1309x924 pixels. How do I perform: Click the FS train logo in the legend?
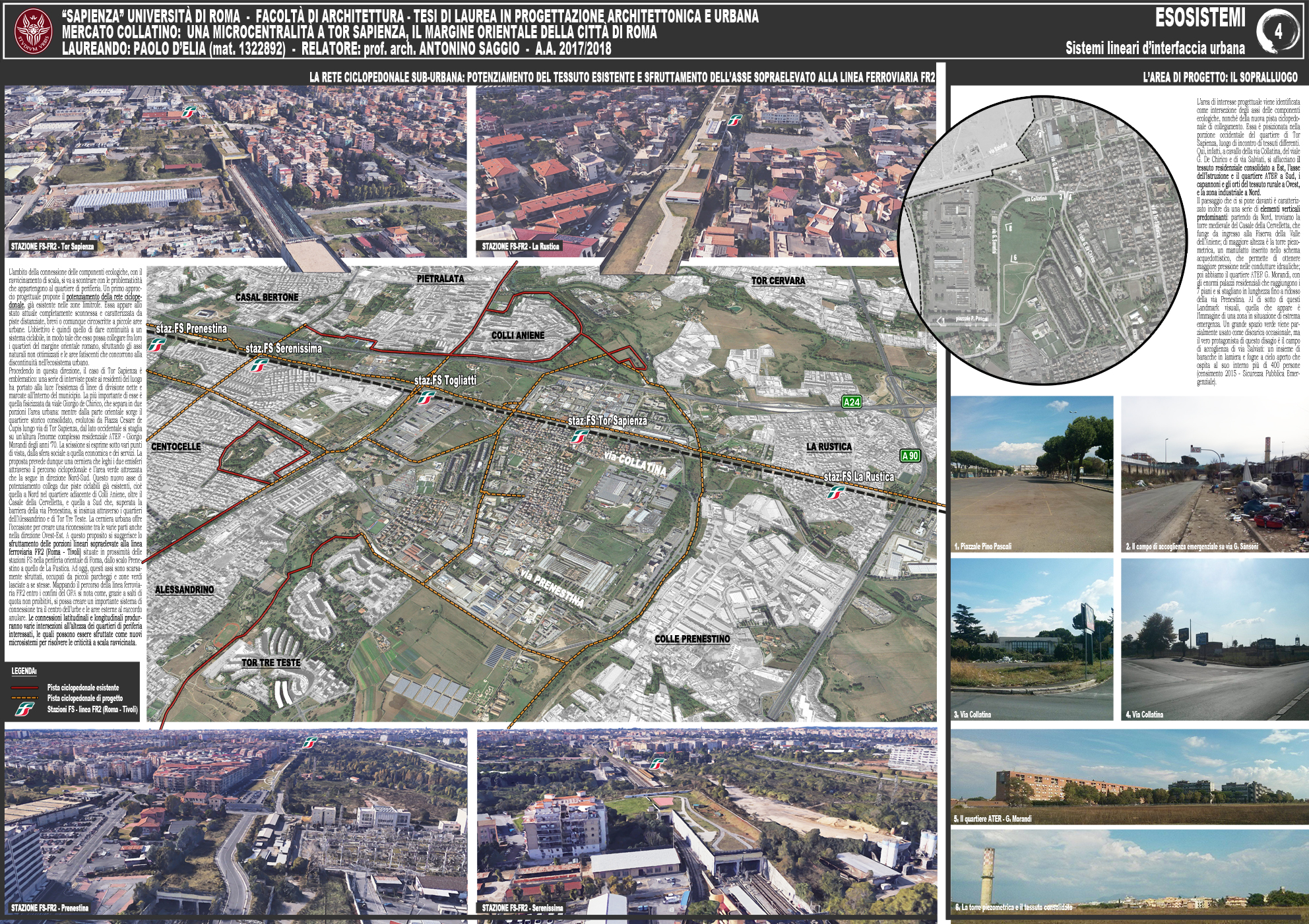24,710
